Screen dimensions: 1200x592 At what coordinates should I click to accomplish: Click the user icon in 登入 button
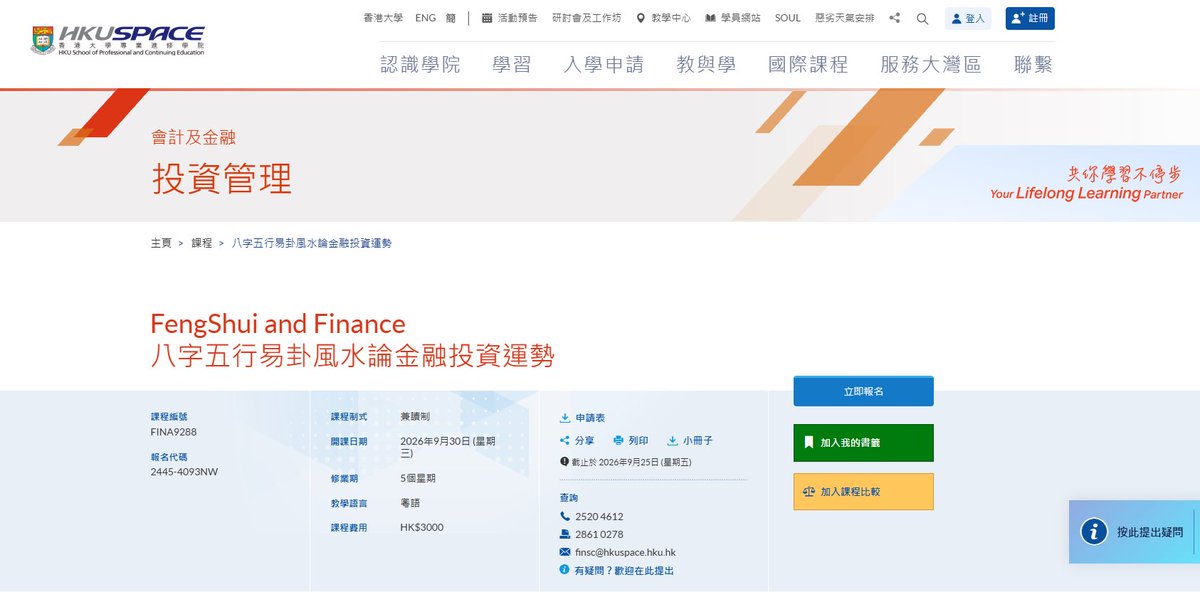956,18
